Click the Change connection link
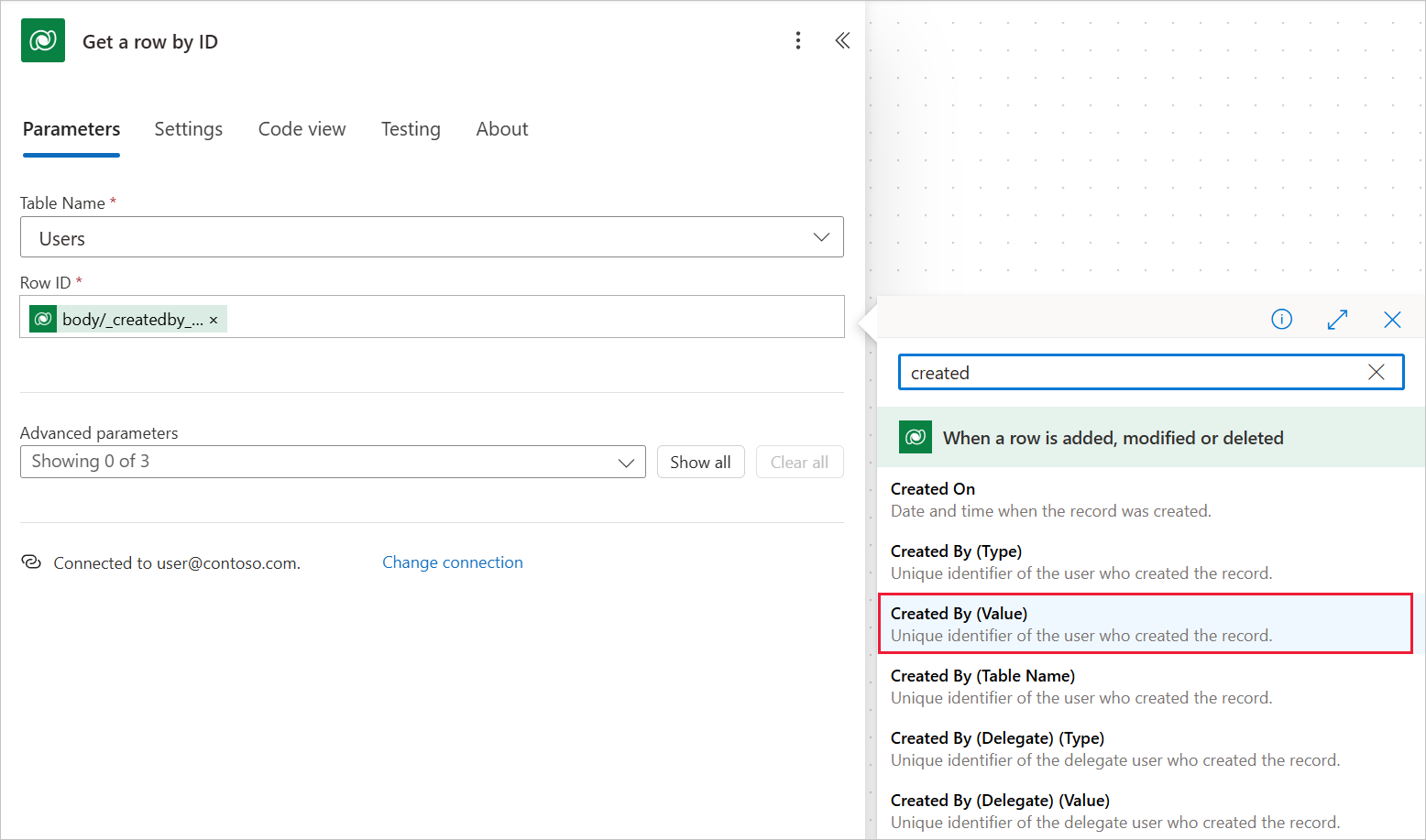 [453, 562]
